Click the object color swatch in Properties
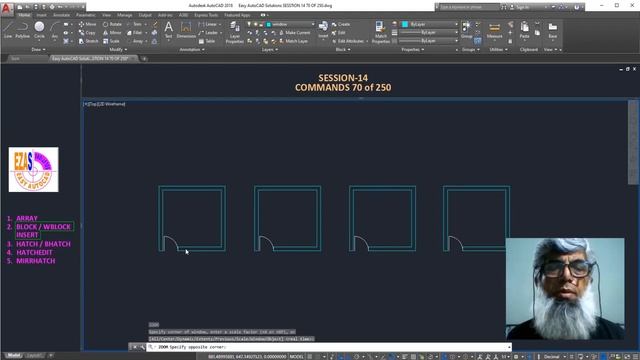640x360 pixels. (x=405, y=24)
